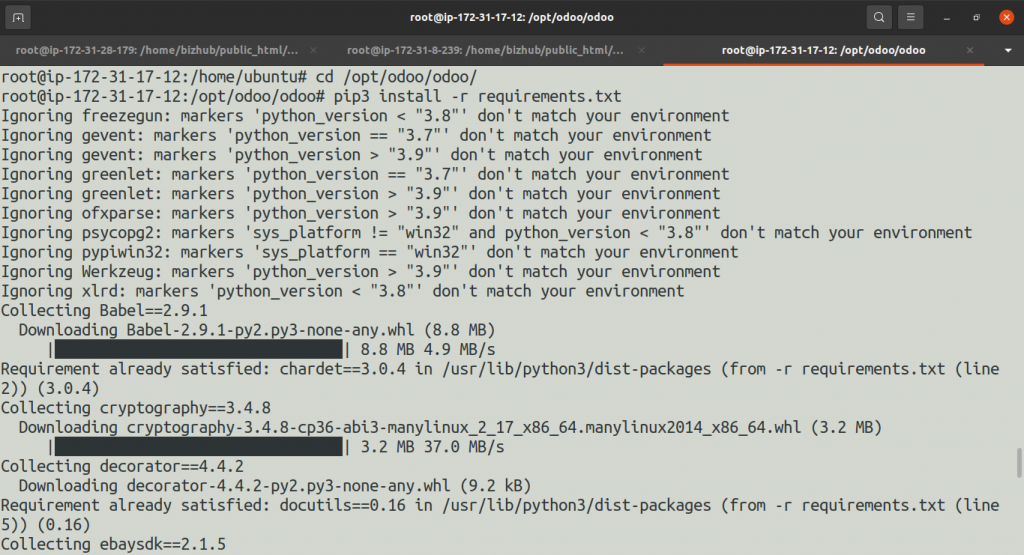This screenshot has height=555, width=1024.
Task: Click the 'pip3 install -r requirements.txt' command
Action: [477, 97]
